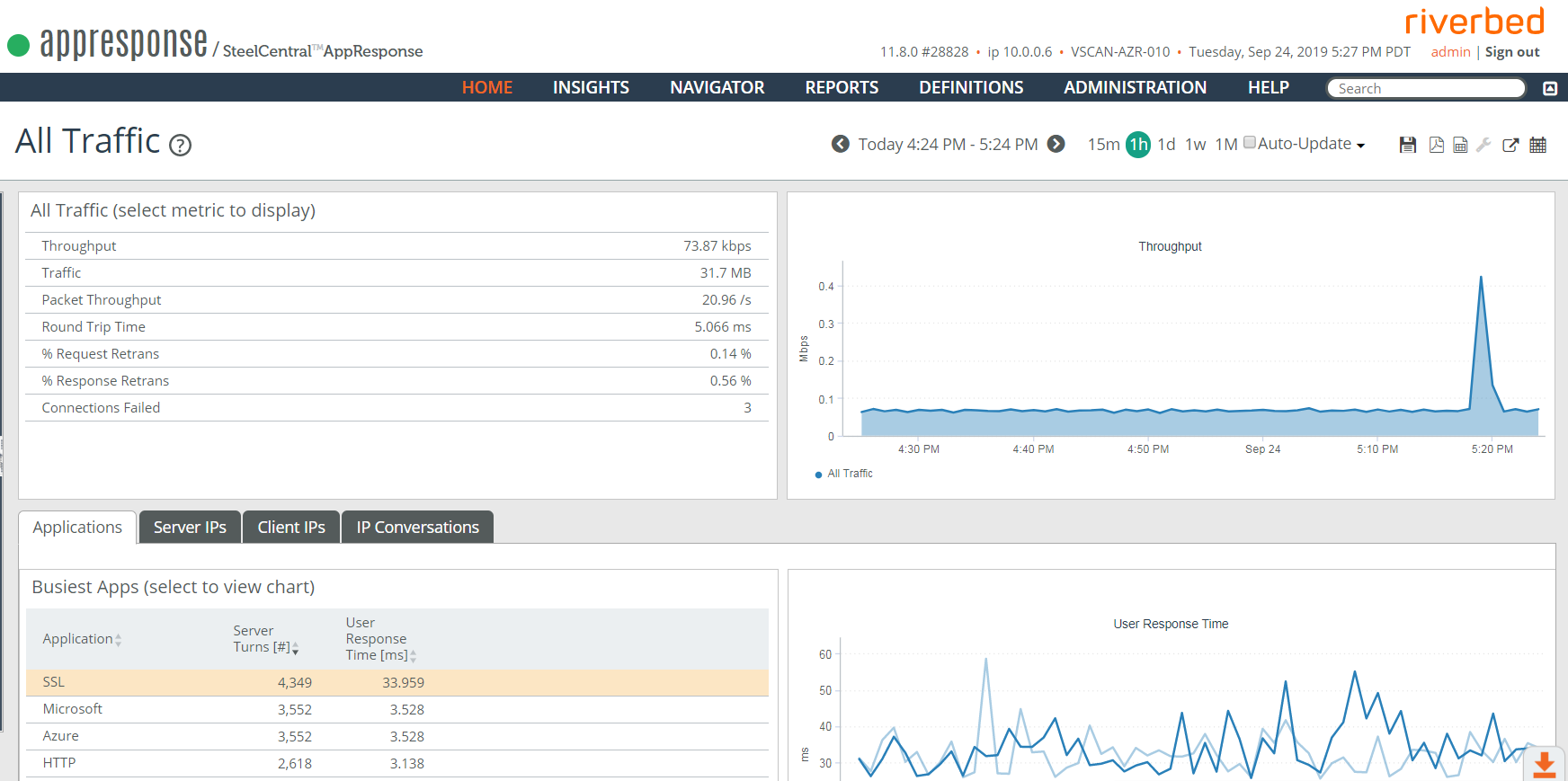Screen dimensions: 1568x781
Task: Sort by Application column arrows
Action: click(118, 640)
